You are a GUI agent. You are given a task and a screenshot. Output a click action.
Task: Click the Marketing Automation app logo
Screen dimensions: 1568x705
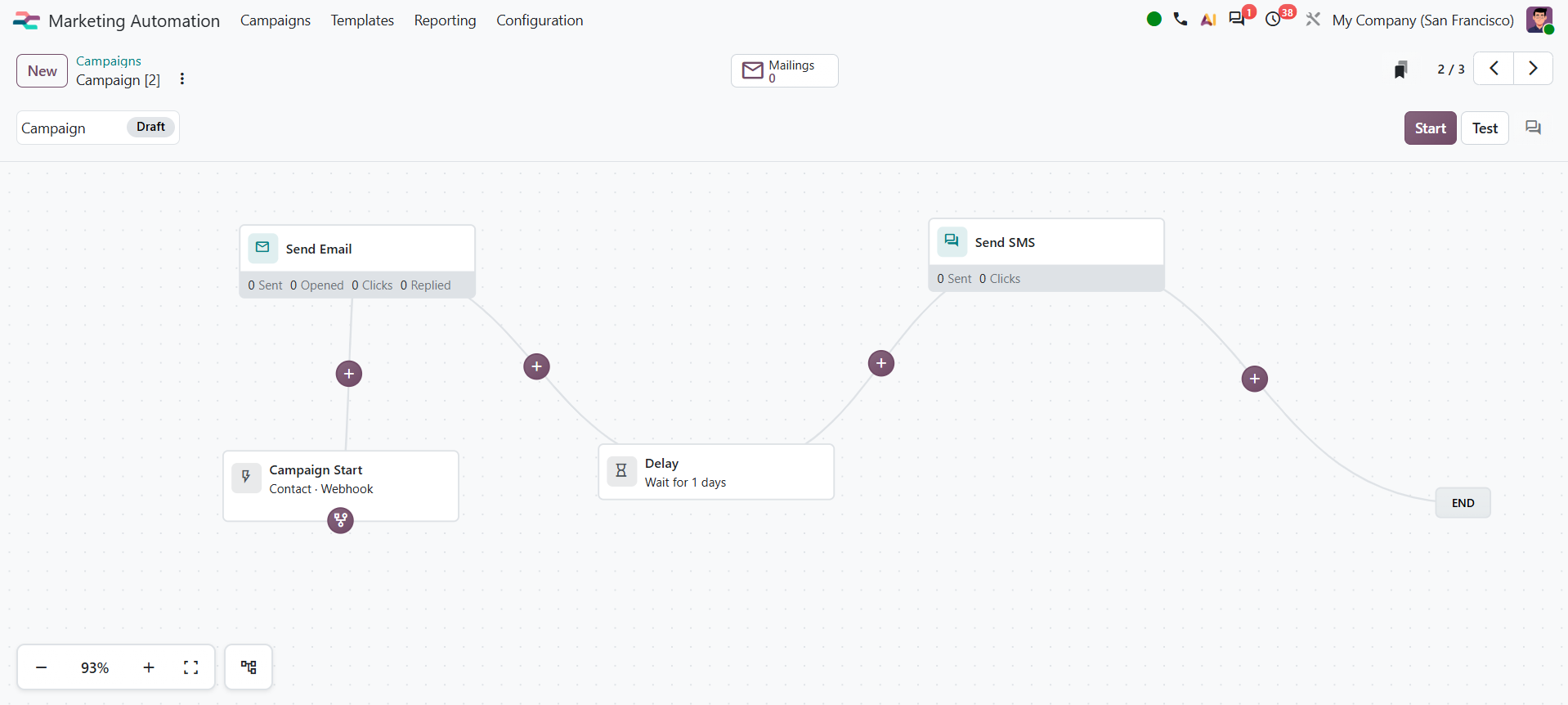[26, 20]
